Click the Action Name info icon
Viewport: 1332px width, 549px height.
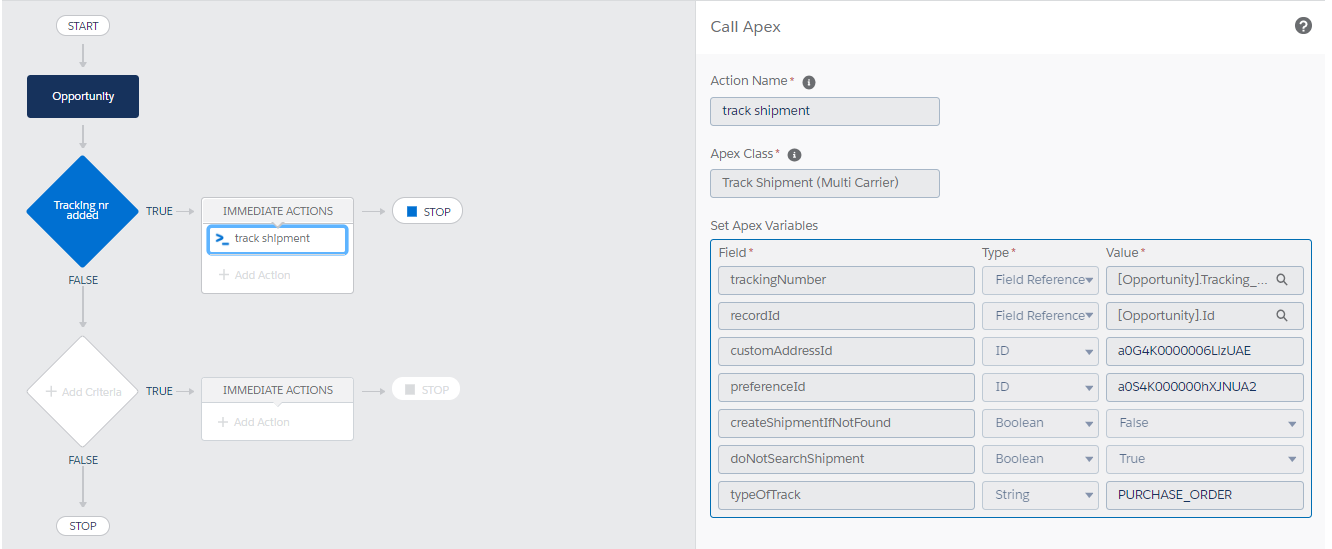click(809, 82)
